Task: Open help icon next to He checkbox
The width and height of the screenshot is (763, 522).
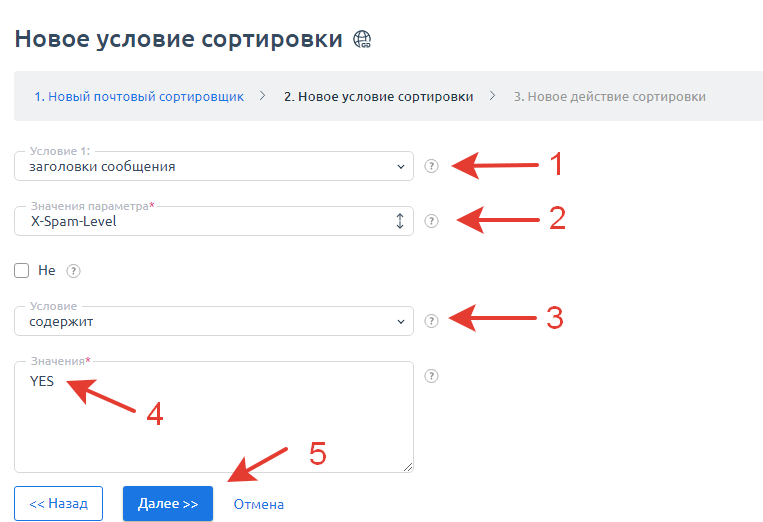Action: 73,271
